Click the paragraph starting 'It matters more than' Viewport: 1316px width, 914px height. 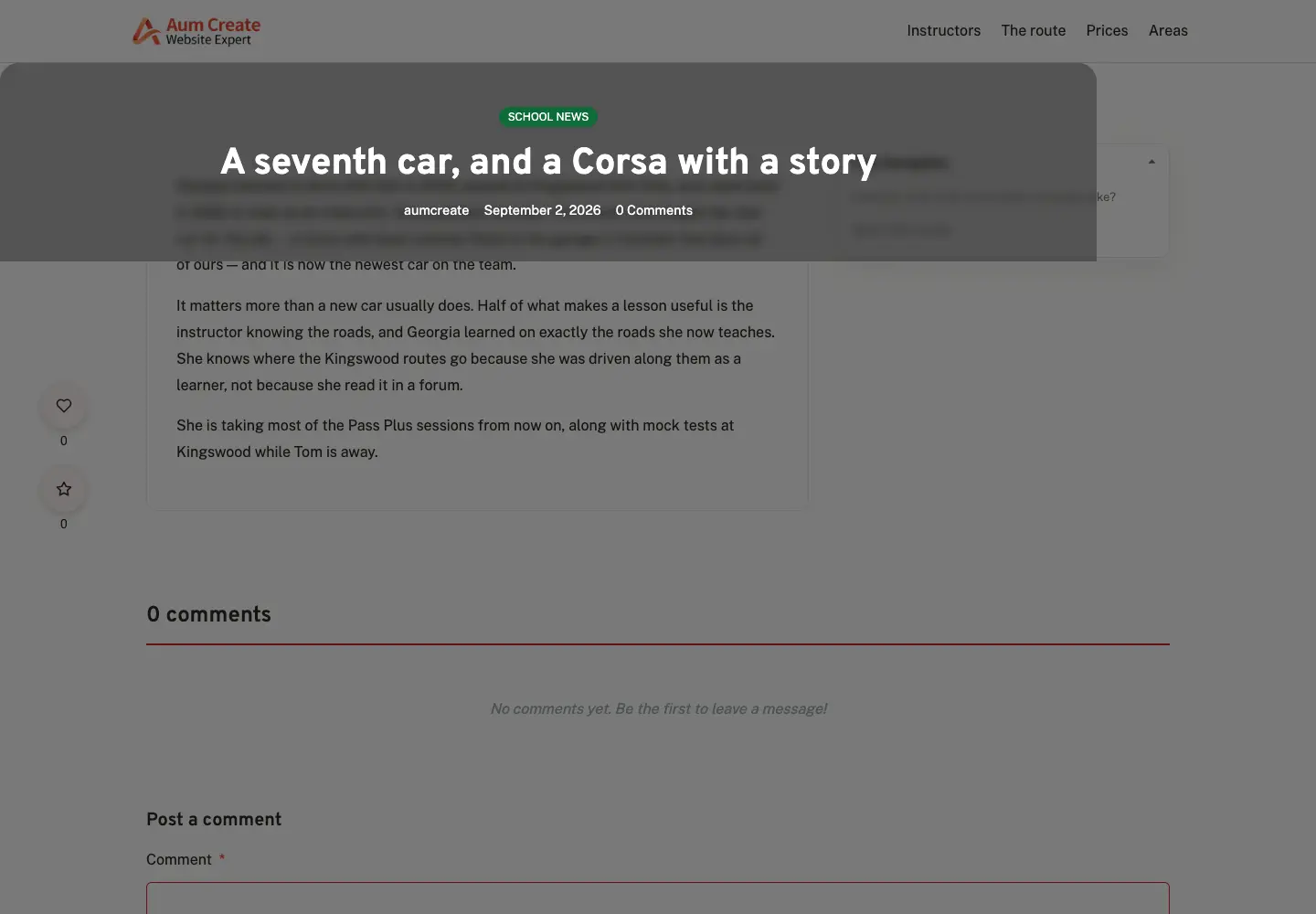pyautogui.click(x=476, y=345)
